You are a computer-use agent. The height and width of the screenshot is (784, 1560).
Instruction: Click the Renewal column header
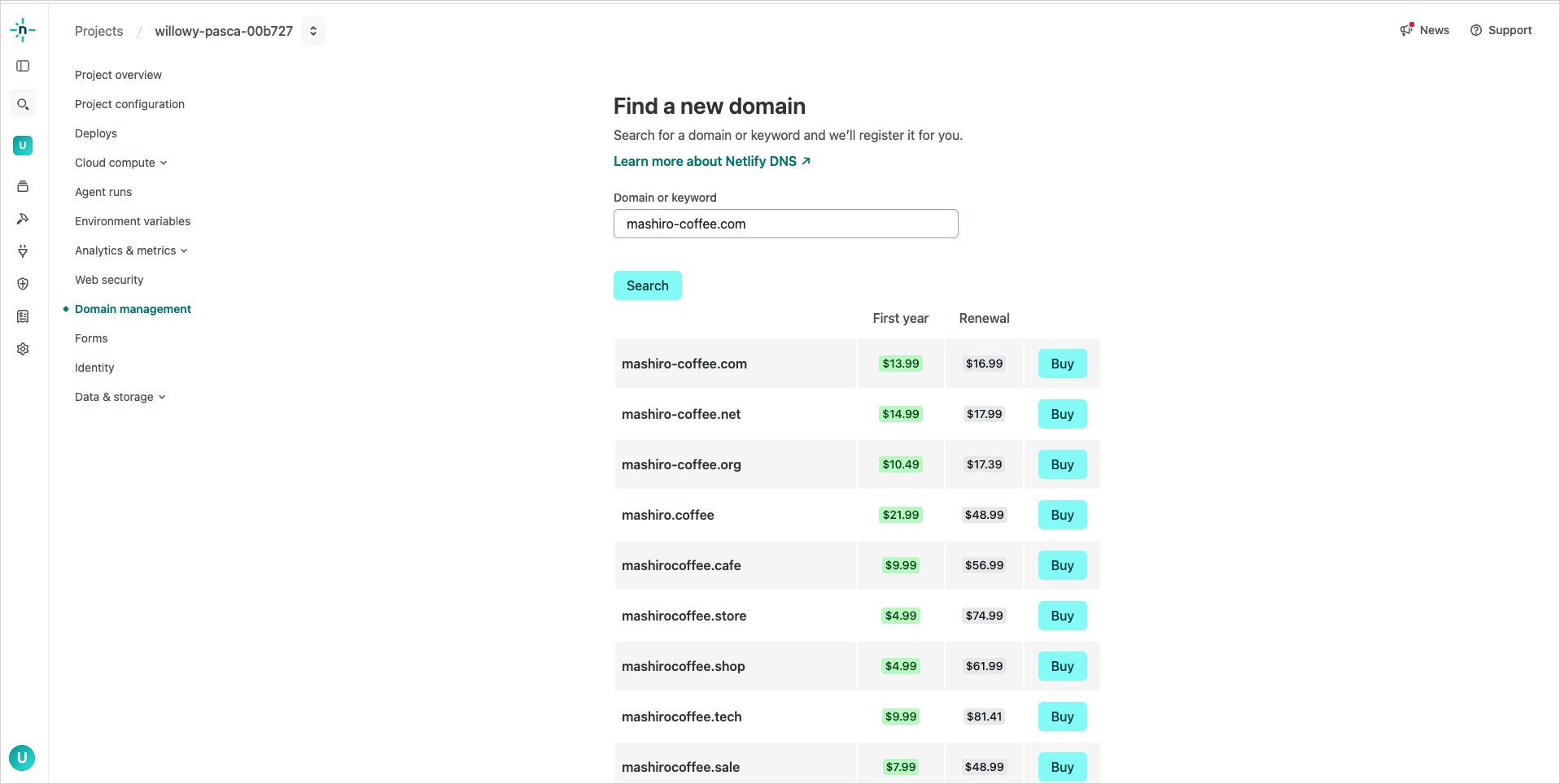(984, 318)
